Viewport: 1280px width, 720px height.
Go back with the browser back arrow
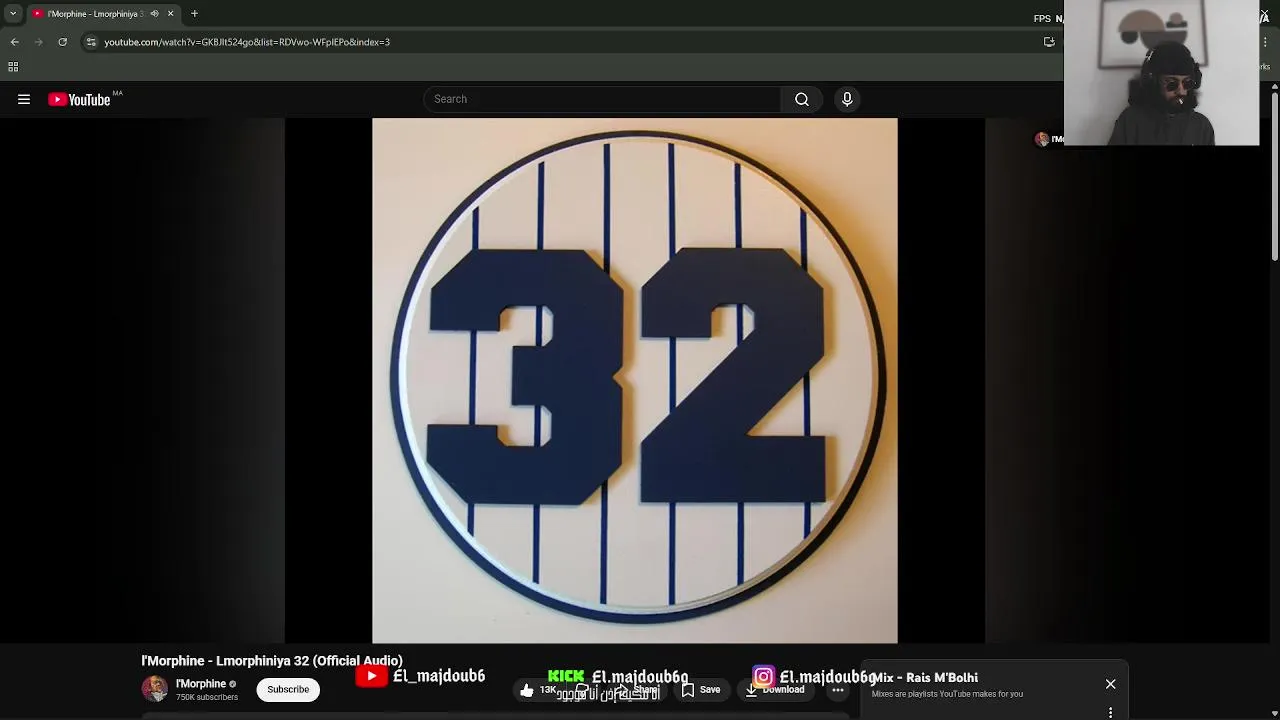(x=15, y=42)
